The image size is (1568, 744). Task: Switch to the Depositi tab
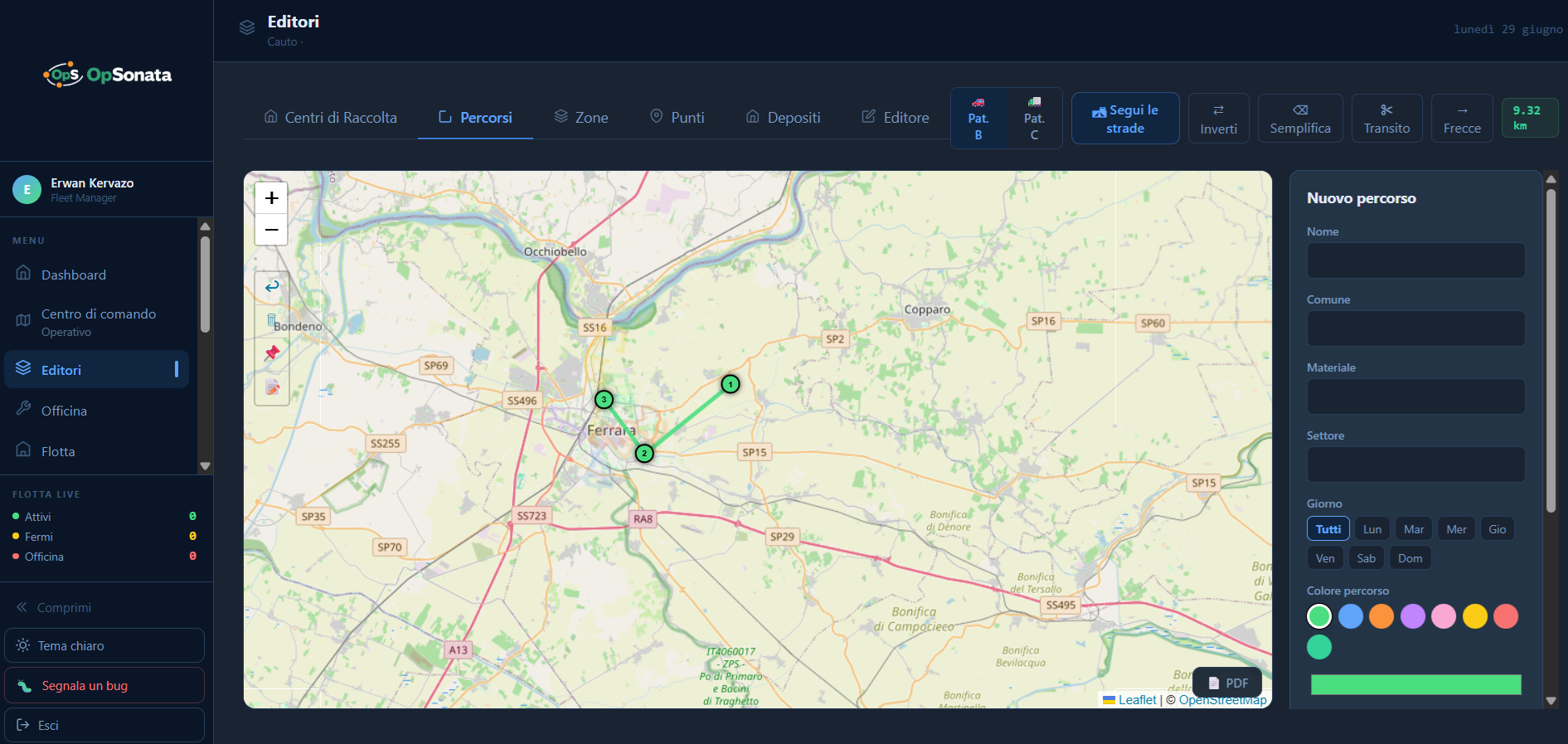point(783,118)
